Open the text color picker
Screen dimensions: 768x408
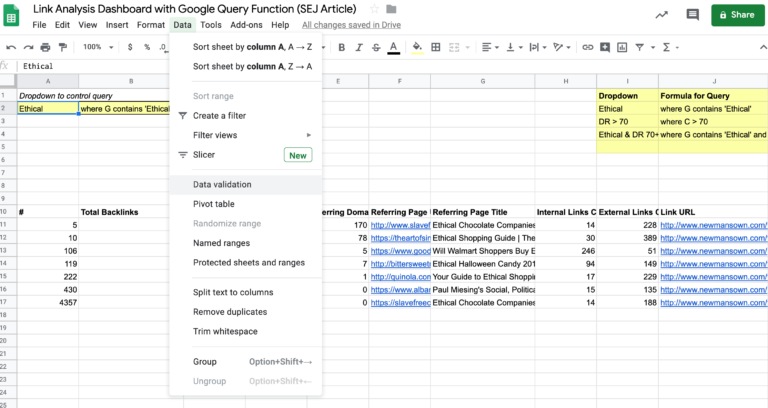click(x=393, y=47)
